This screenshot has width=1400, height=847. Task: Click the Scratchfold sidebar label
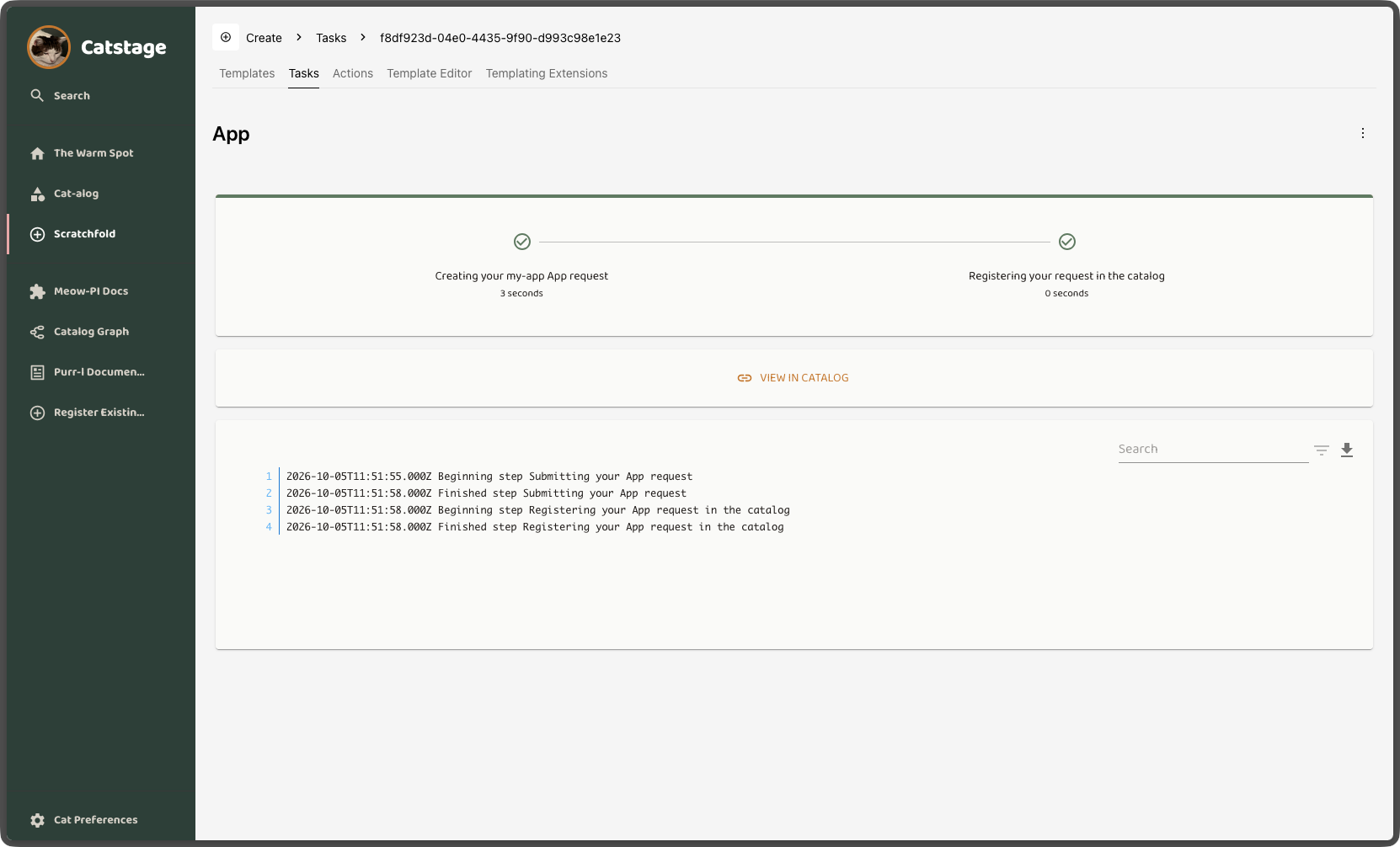click(84, 234)
